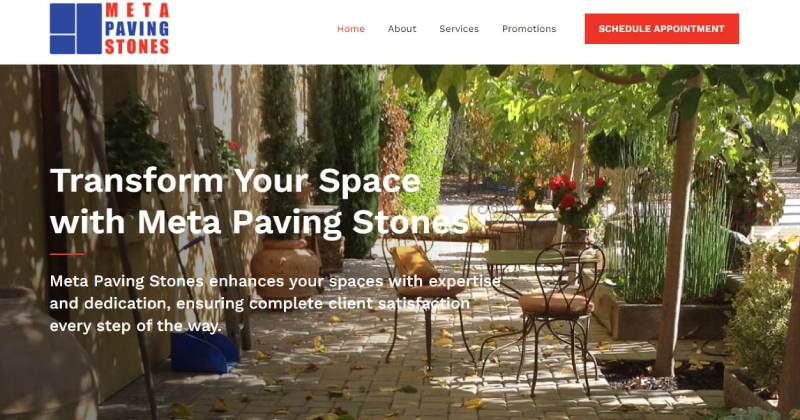Click the 'every step of the way' line

[x=136, y=326]
